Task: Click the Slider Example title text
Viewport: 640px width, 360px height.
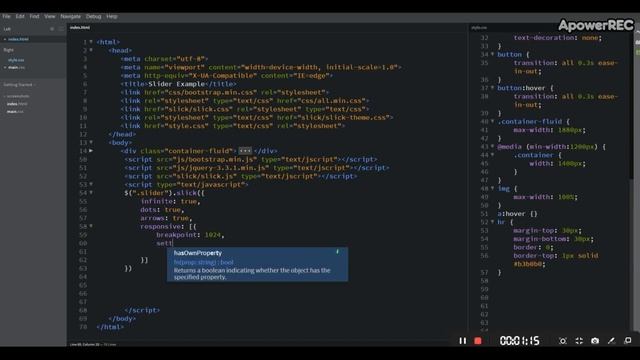Action: coord(176,84)
